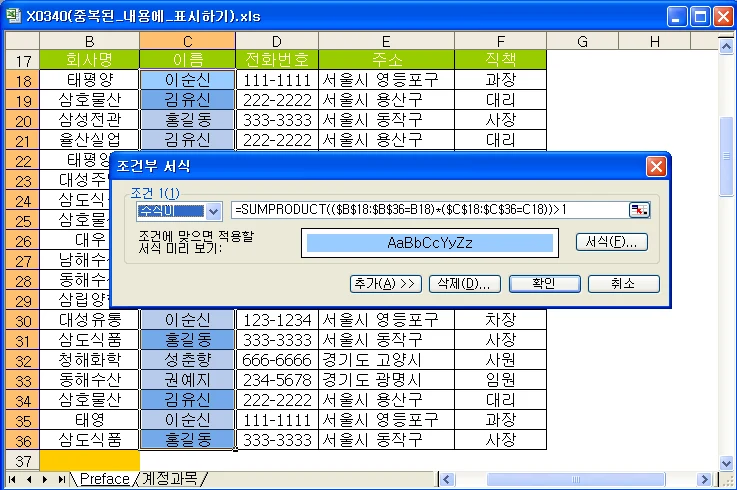The height and width of the screenshot is (490, 737).
Task: Select column G header
Action: [x=582, y=41]
